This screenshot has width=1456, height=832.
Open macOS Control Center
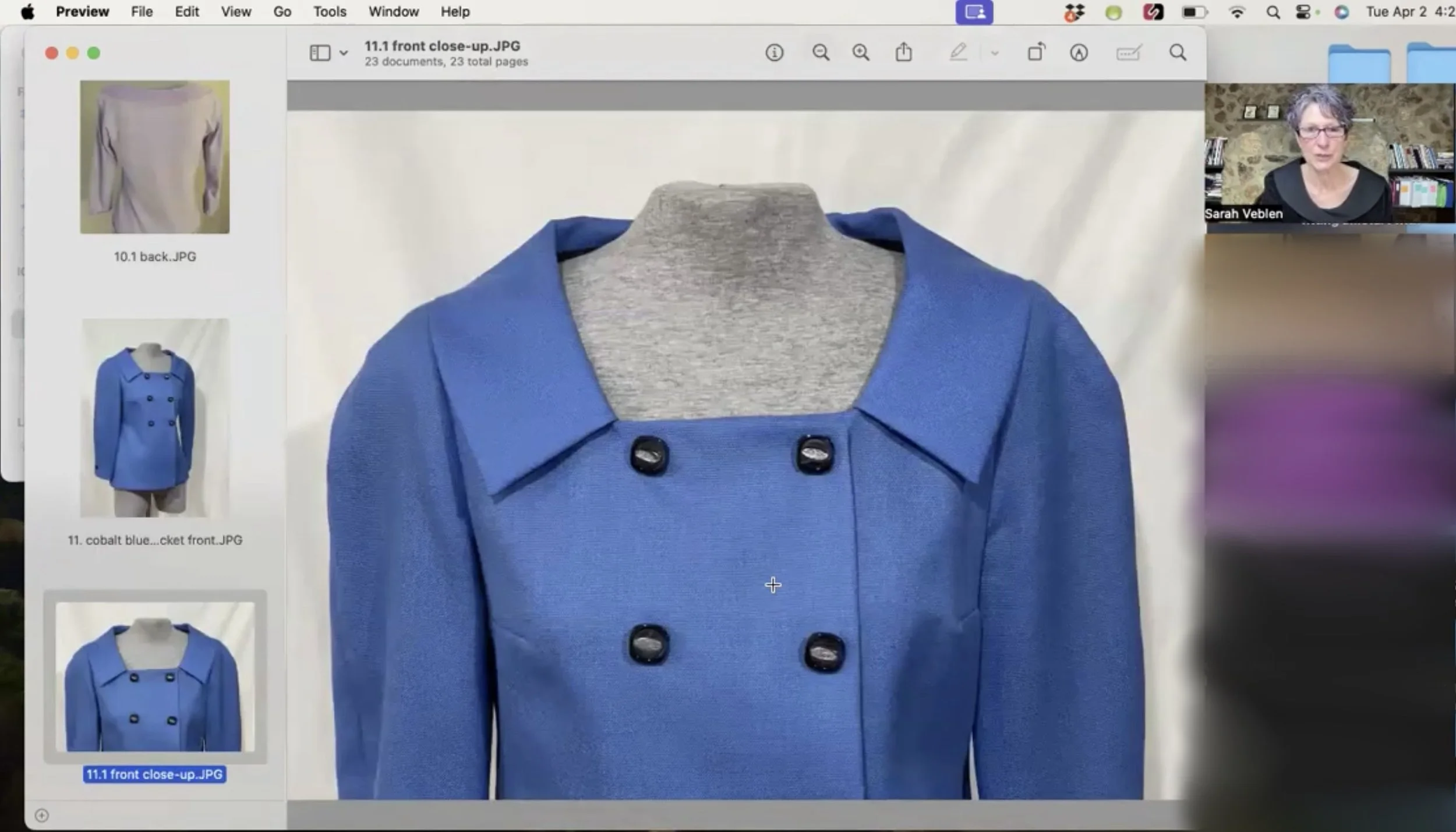click(1303, 12)
